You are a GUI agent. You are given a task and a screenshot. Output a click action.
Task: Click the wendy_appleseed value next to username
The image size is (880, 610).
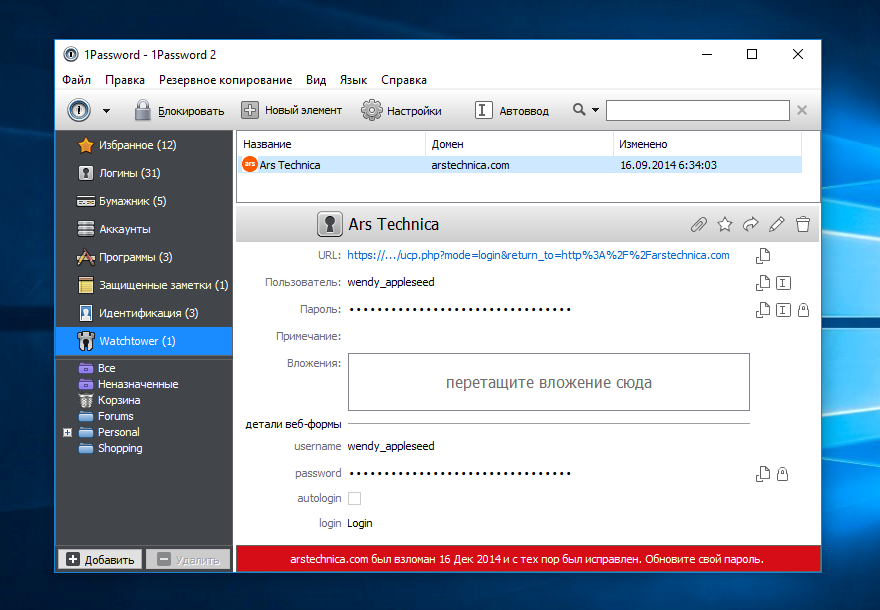pyautogui.click(x=391, y=446)
